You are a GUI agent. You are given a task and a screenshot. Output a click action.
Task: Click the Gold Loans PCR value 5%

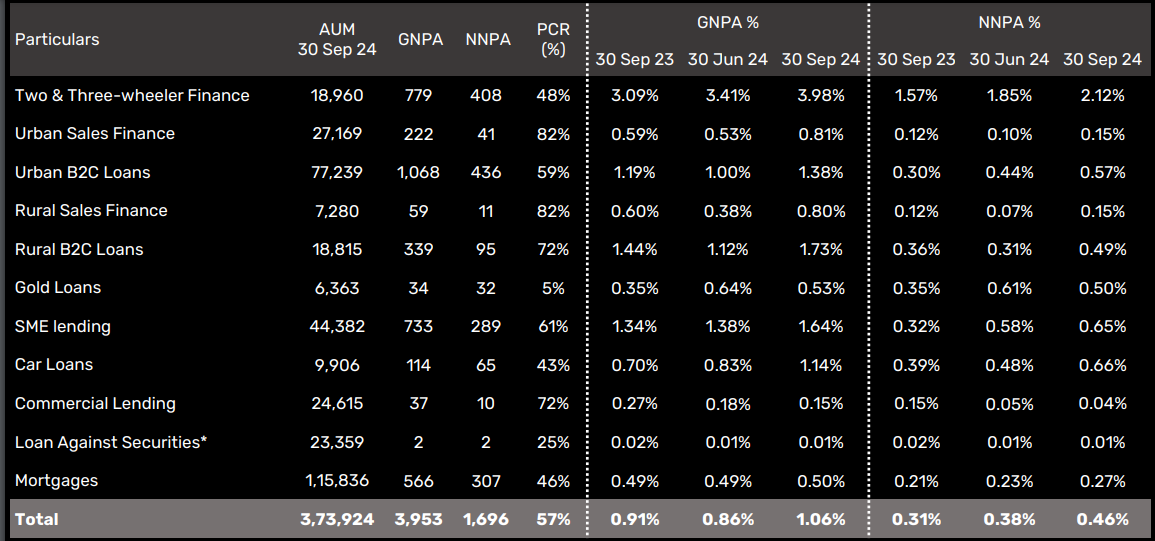point(553,288)
